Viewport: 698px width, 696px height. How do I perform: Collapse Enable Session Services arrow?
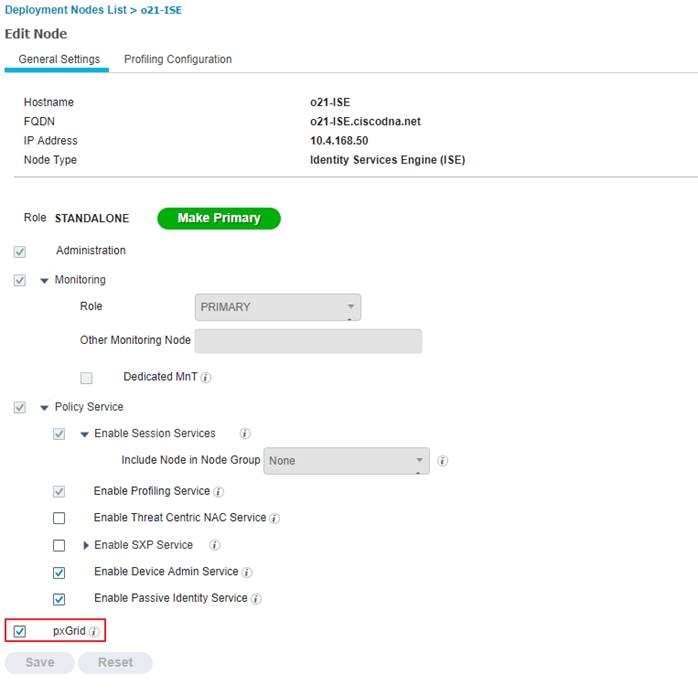pos(85,434)
